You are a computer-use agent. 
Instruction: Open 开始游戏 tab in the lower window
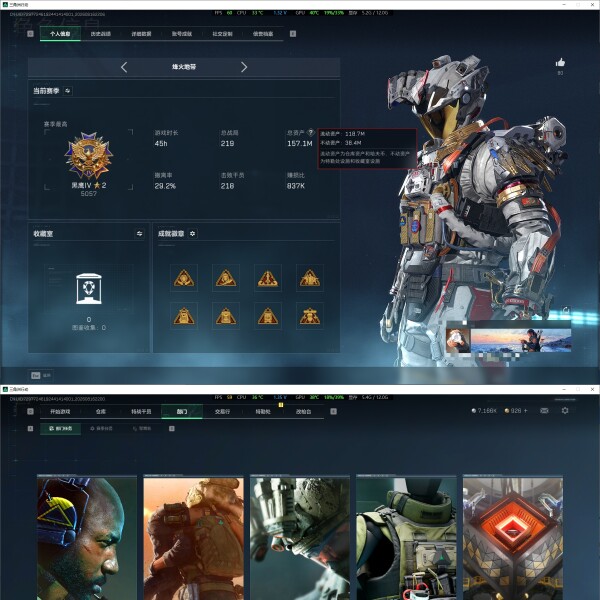60,411
